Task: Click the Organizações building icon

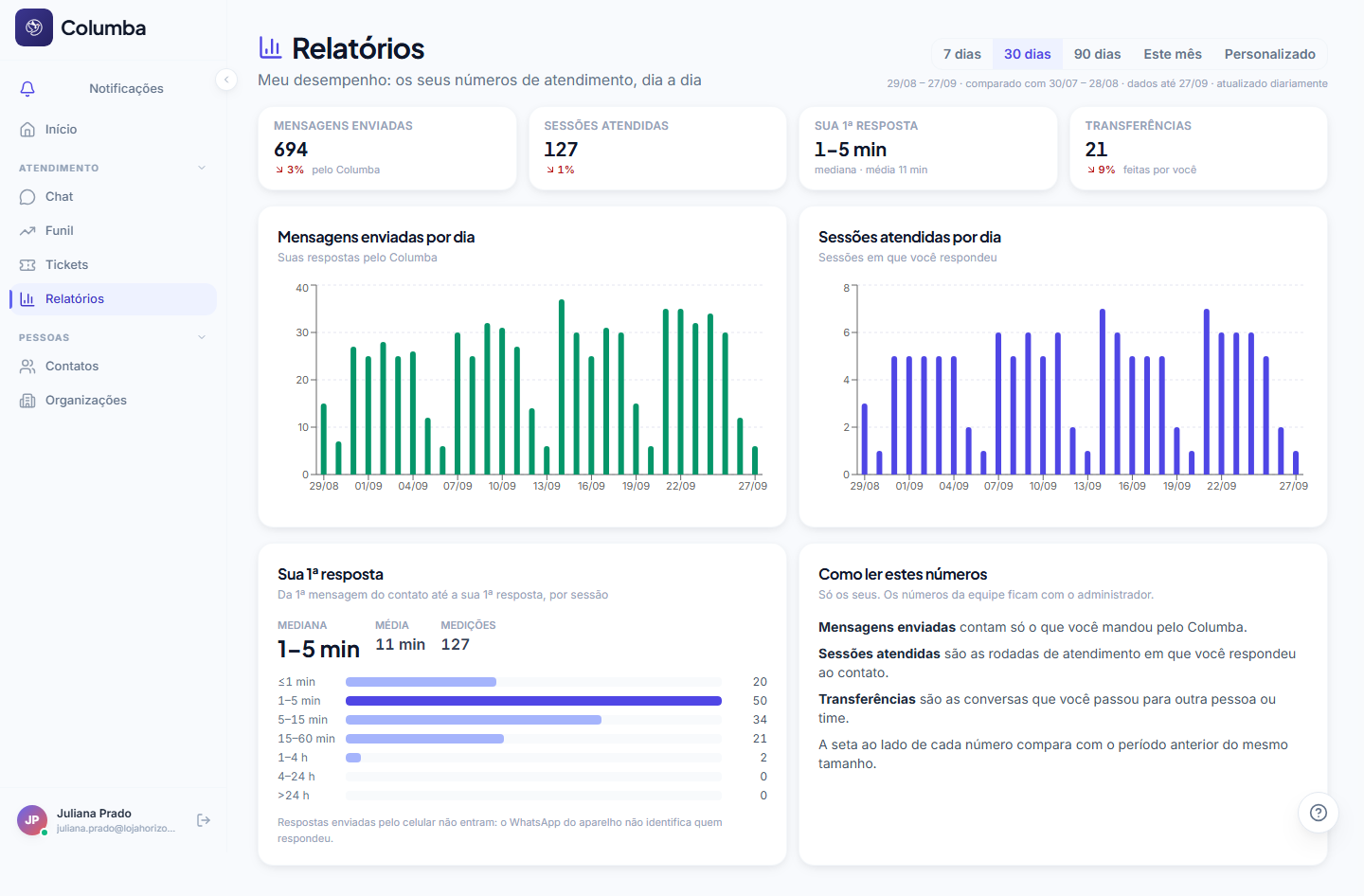Action: [x=27, y=401]
